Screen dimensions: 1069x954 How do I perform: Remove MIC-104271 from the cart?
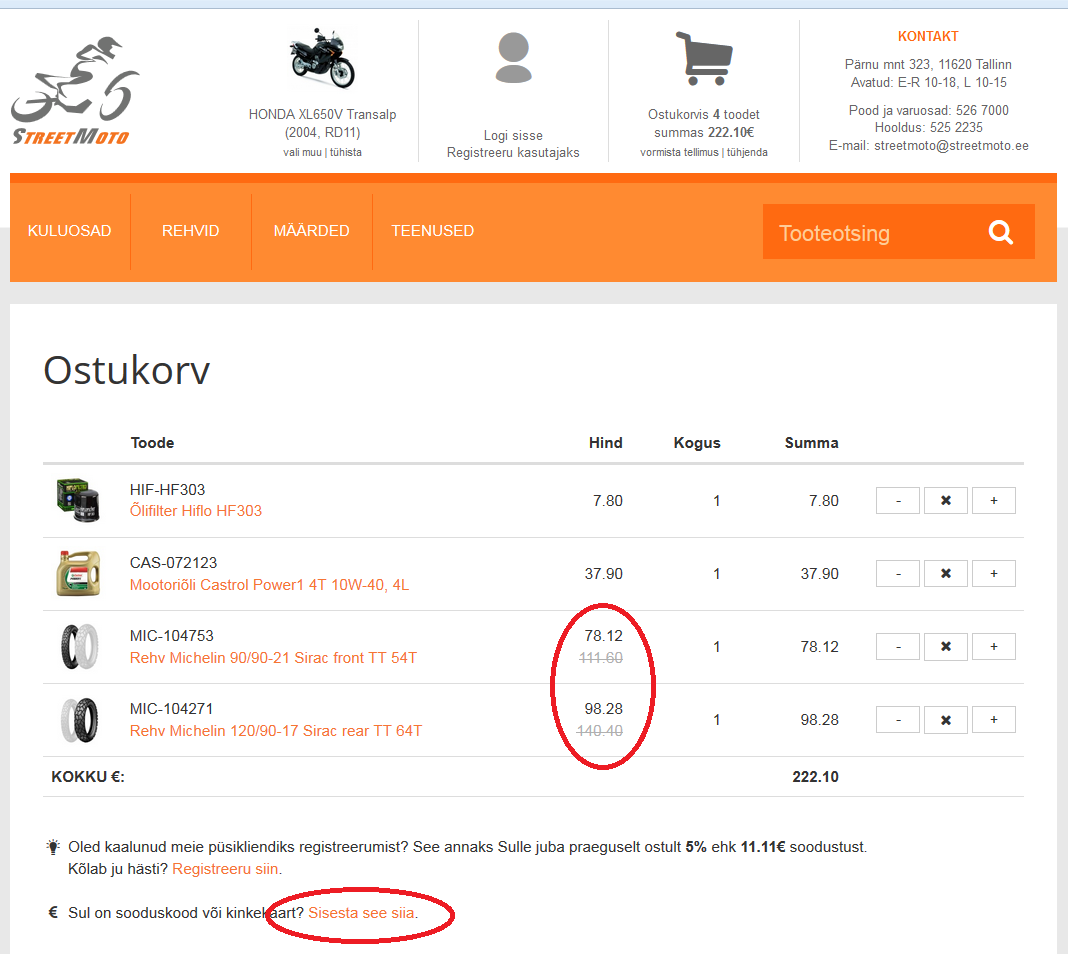pos(946,720)
